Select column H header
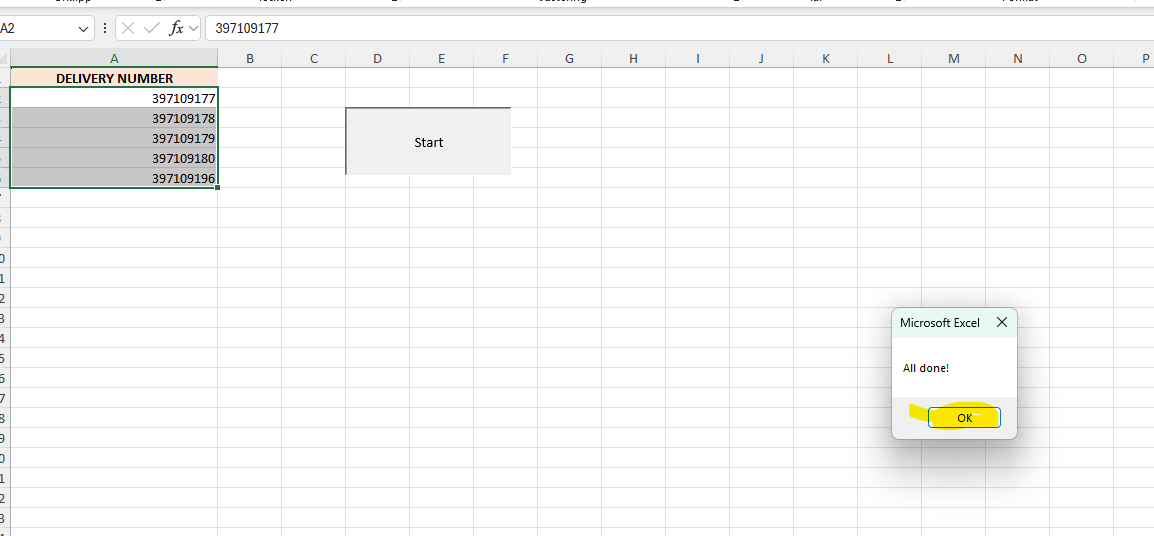This screenshot has height=536, width=1154. point(633,58)
